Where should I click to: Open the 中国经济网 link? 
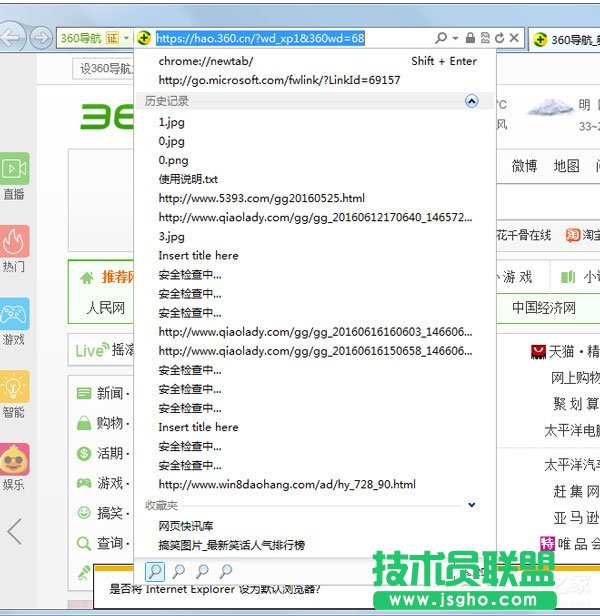(544, 308)
